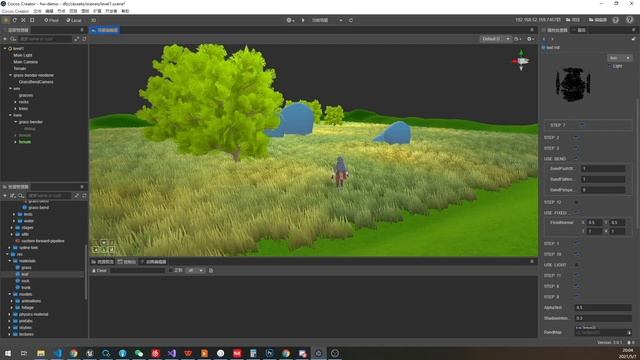Click the Play preview button
The width and height of the screenshot is (640, 360).
[x=303, y=20]
